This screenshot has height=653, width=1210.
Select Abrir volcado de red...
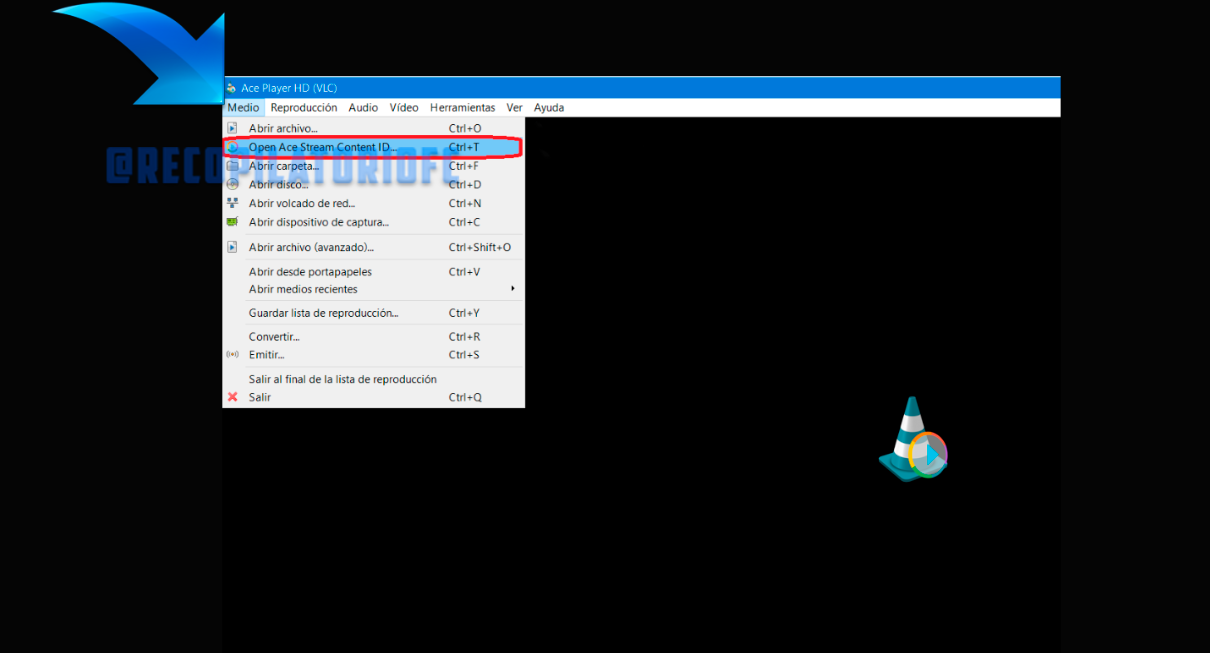tap(373, 203)
